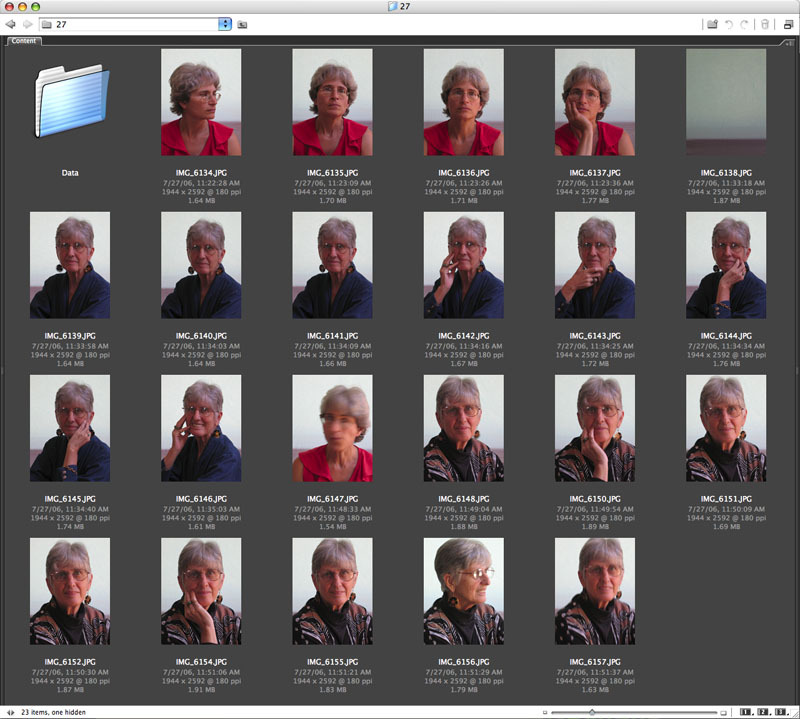Viewport: 800px width, 719px height.
Task: Click the trash delete icon
Action: click(765, 24)
